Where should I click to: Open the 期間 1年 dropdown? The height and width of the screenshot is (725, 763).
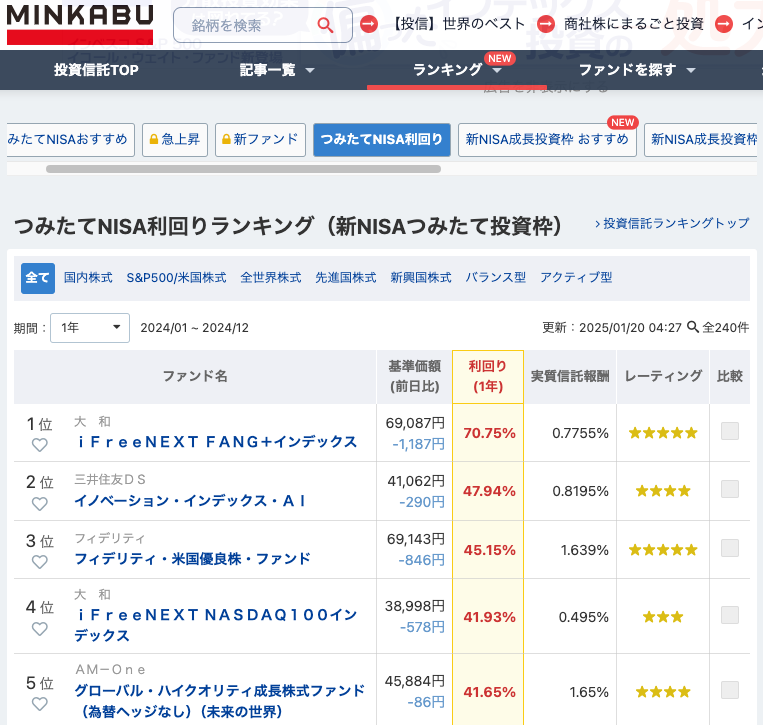pyautogui.click(x=90, y=328)
